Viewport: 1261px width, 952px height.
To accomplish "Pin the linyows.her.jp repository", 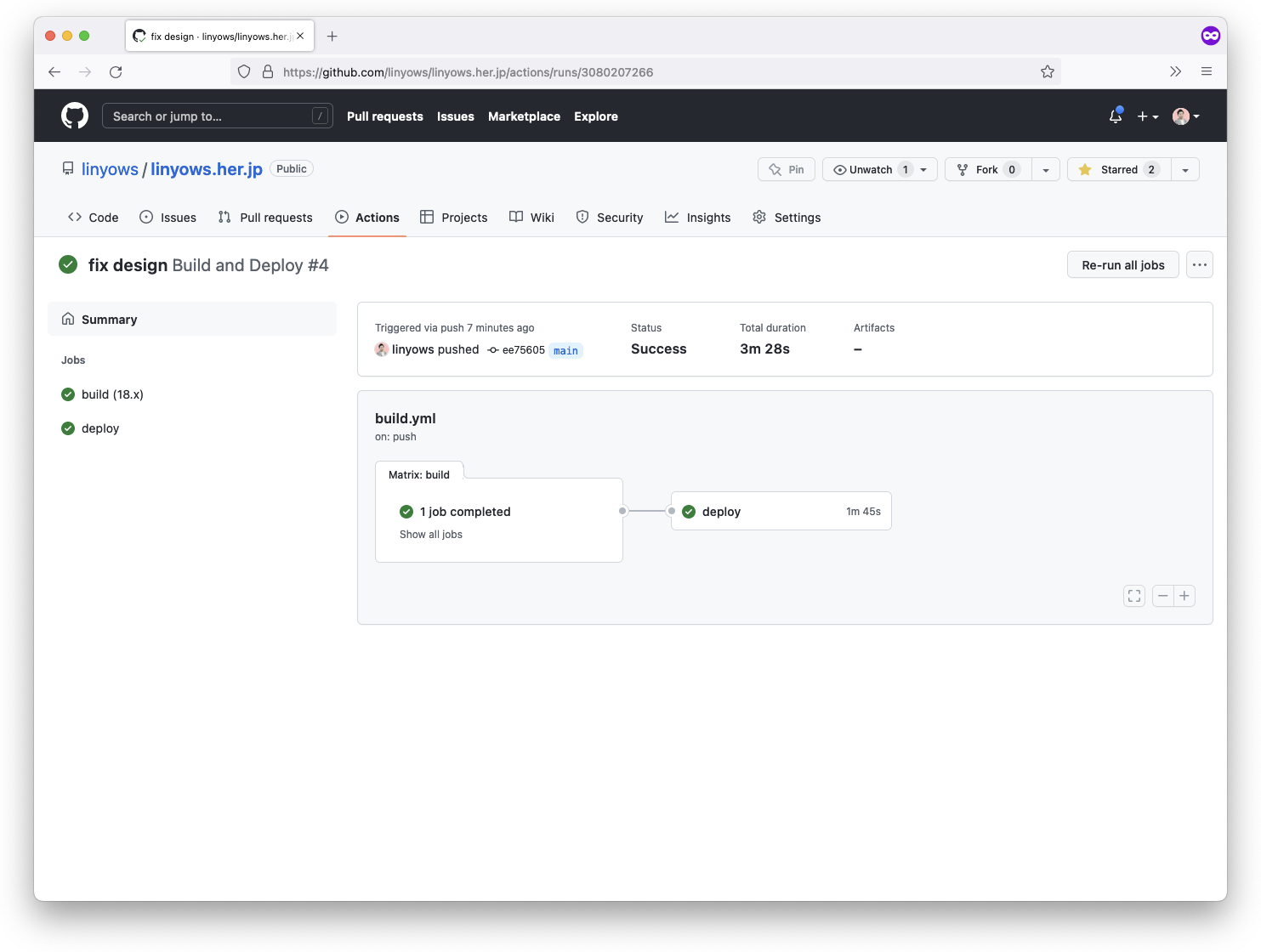I will point(786,169).
